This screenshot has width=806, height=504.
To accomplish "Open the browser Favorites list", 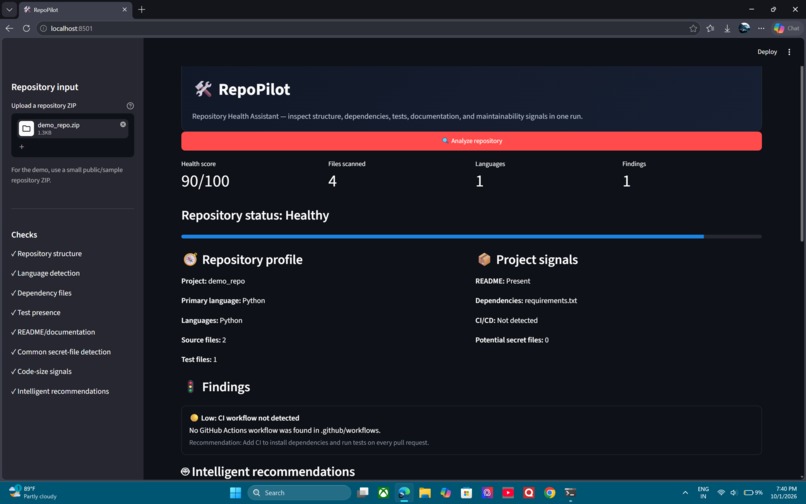I will (x=710, y=28).
